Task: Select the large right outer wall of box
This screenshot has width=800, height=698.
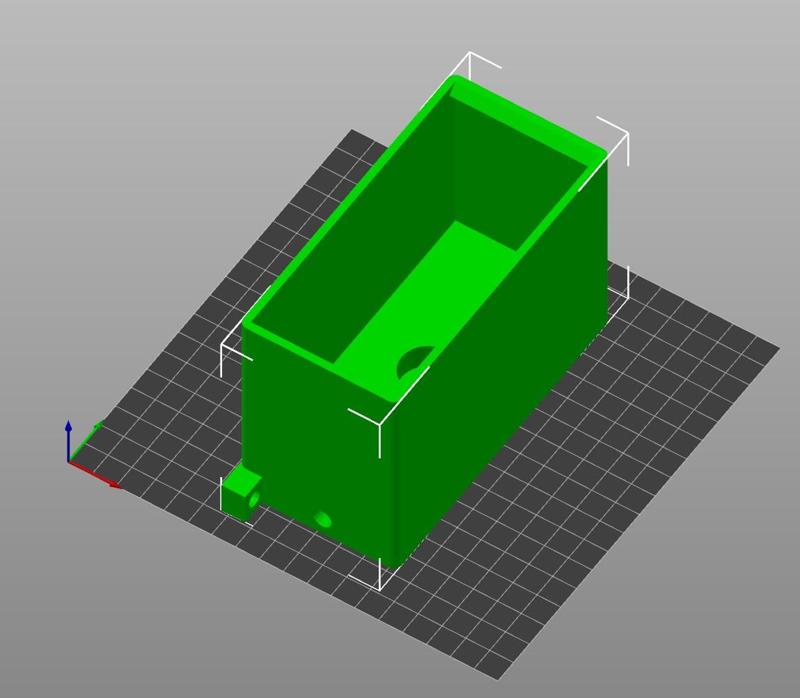Action: tap(503, 362)
